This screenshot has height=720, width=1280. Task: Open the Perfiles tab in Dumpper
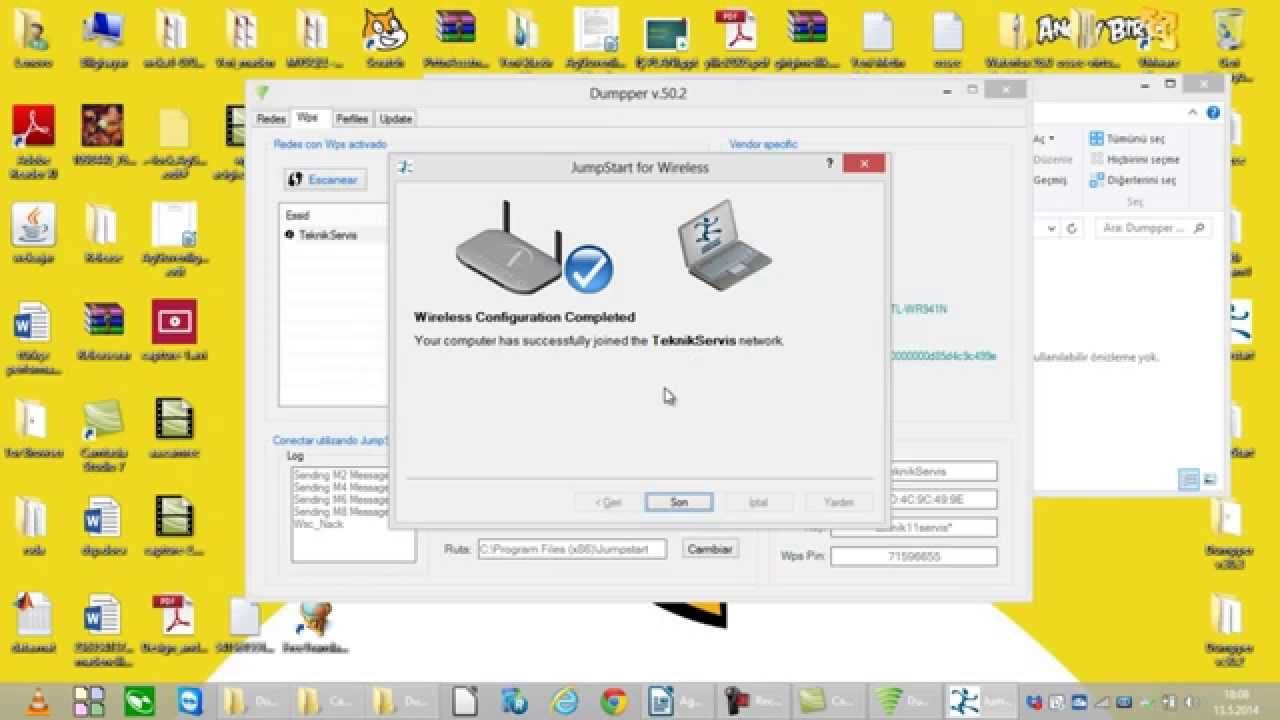352,119
